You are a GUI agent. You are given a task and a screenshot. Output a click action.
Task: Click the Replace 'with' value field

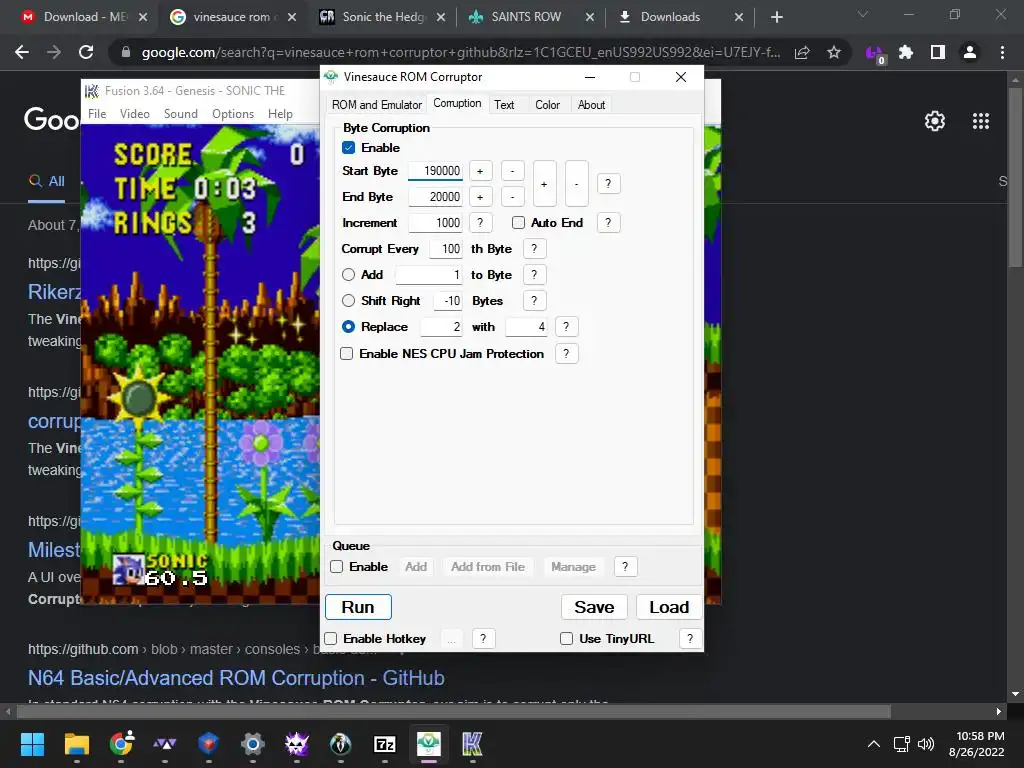[526, 327]
